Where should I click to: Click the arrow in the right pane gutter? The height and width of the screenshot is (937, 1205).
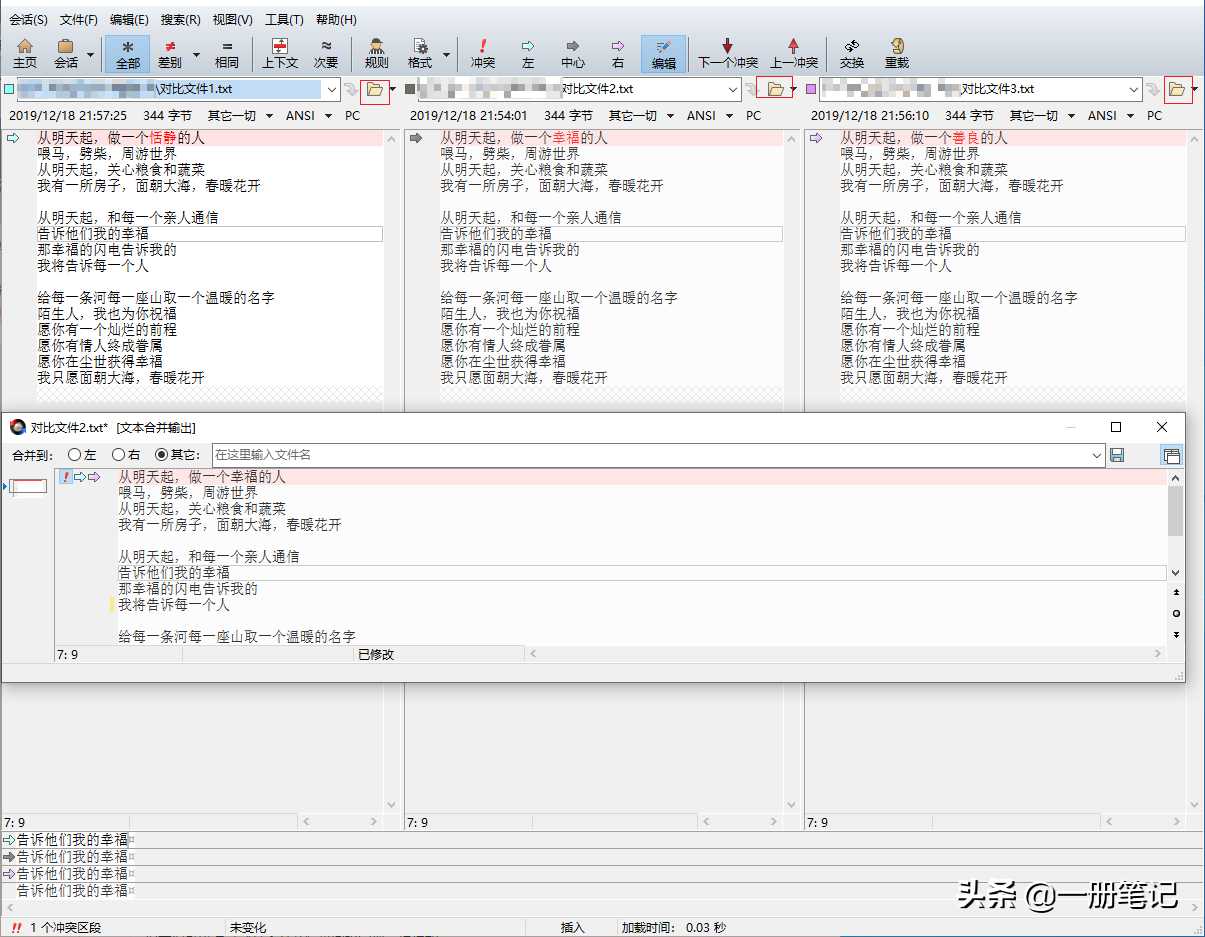tap(816, 138)
